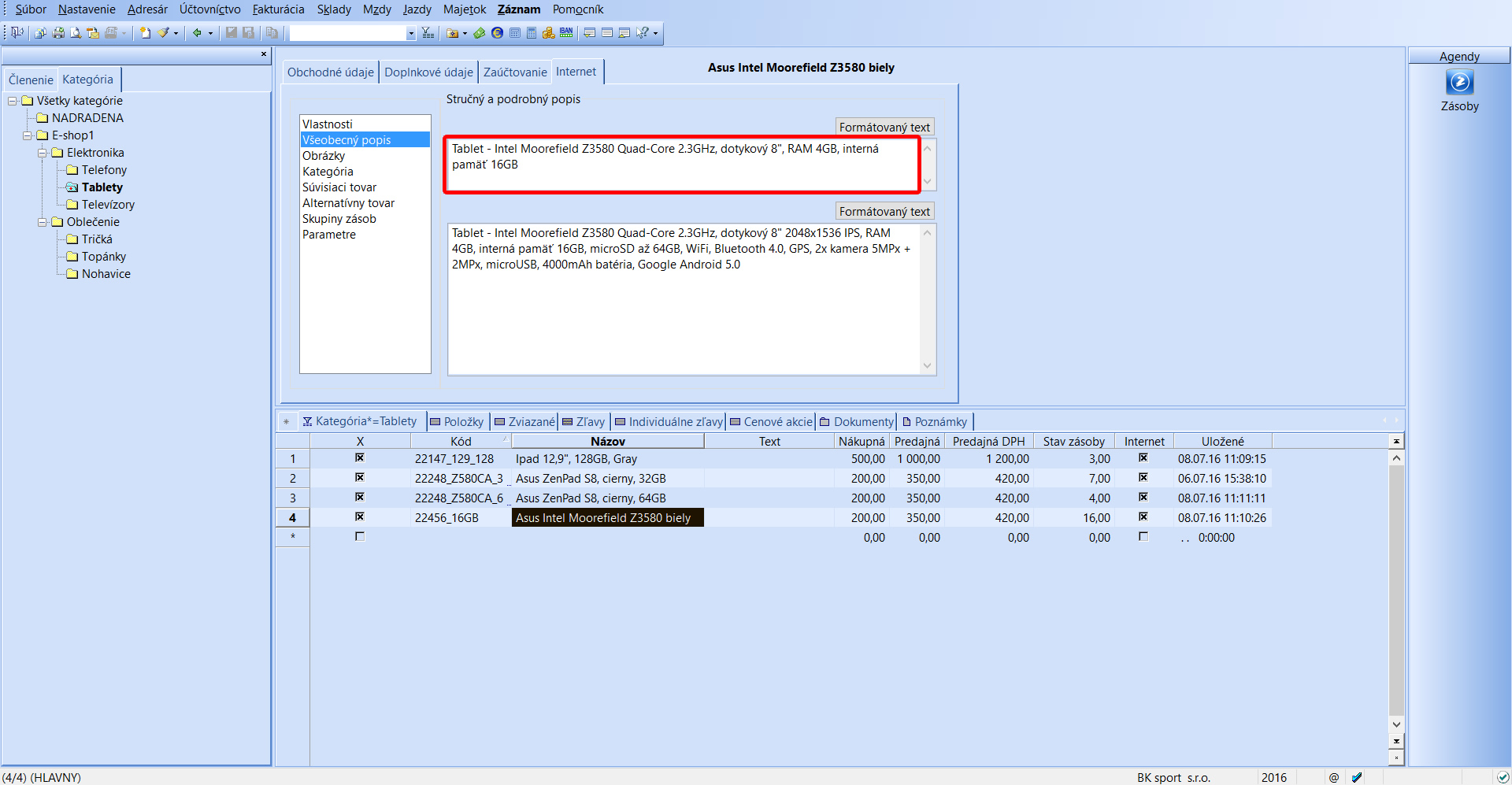Click the multi-window copy icon beside exit
The image size is (1512, 785).
click(40, 32)
